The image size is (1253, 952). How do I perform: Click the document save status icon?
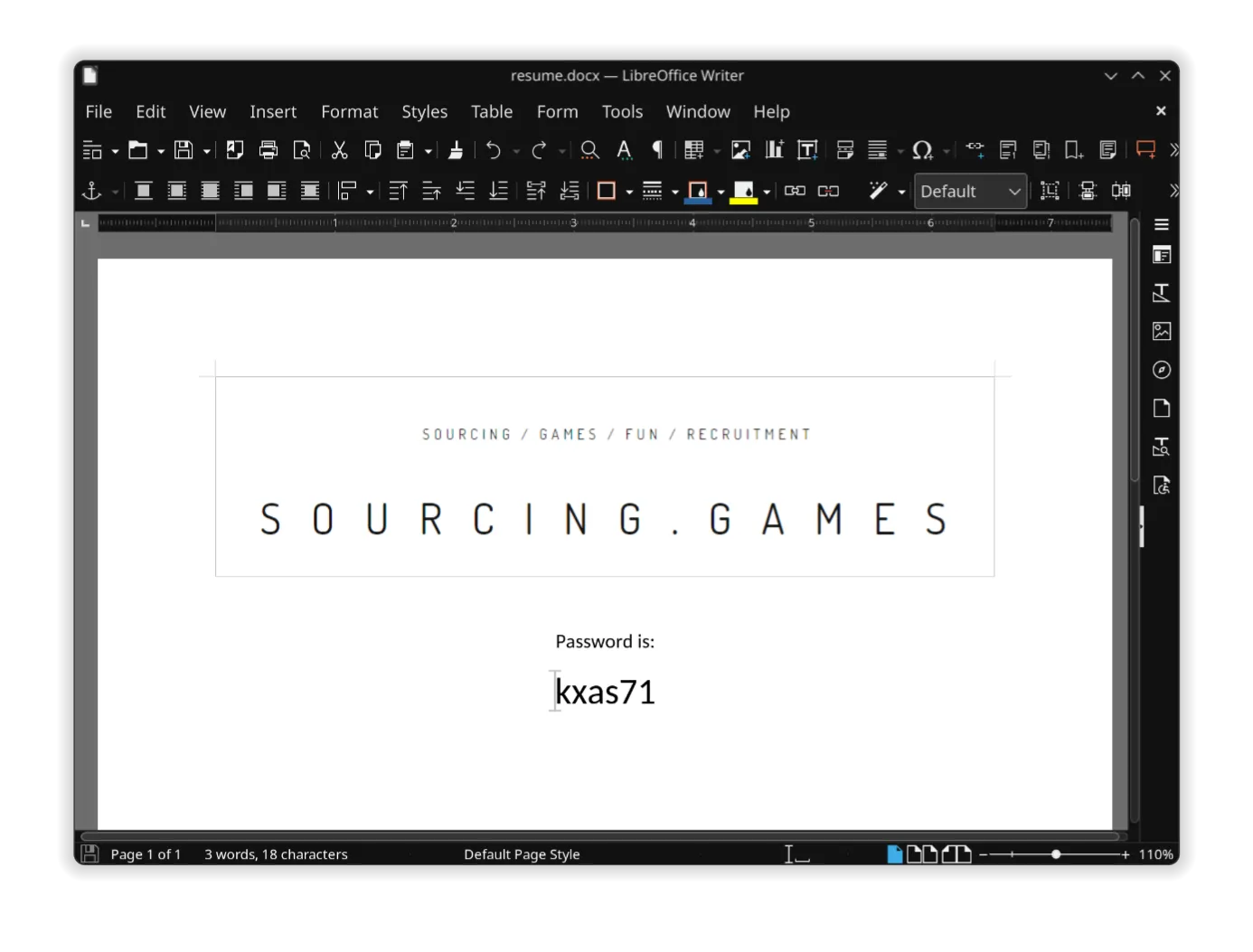coord(89,853)
